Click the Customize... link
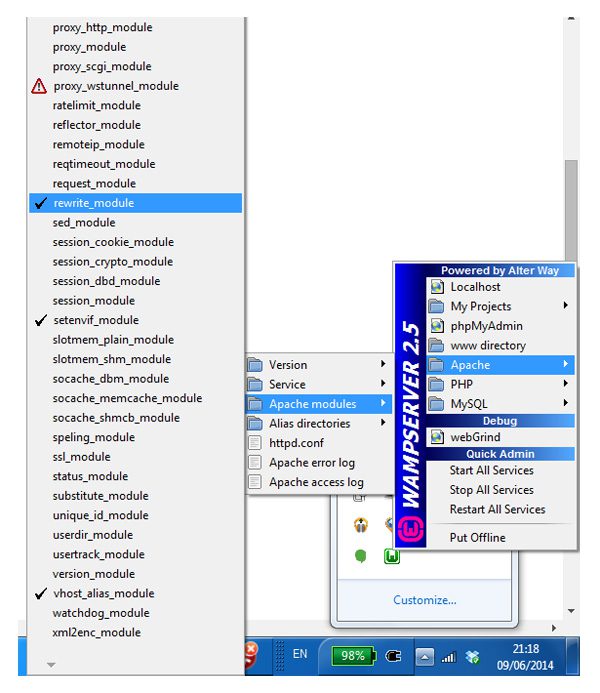 click(425, 600)
